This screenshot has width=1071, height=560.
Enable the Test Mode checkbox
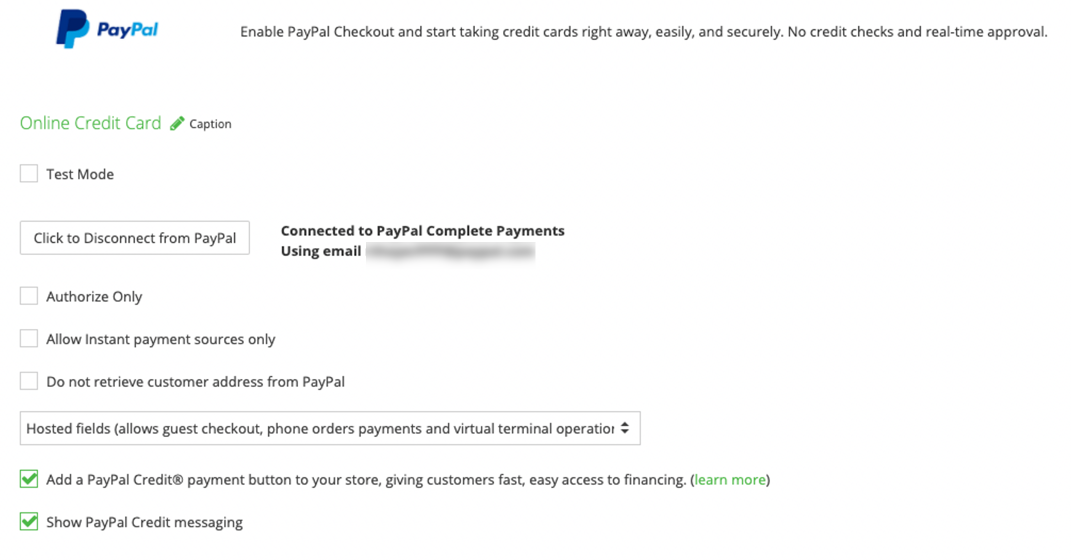click(29, 174)
